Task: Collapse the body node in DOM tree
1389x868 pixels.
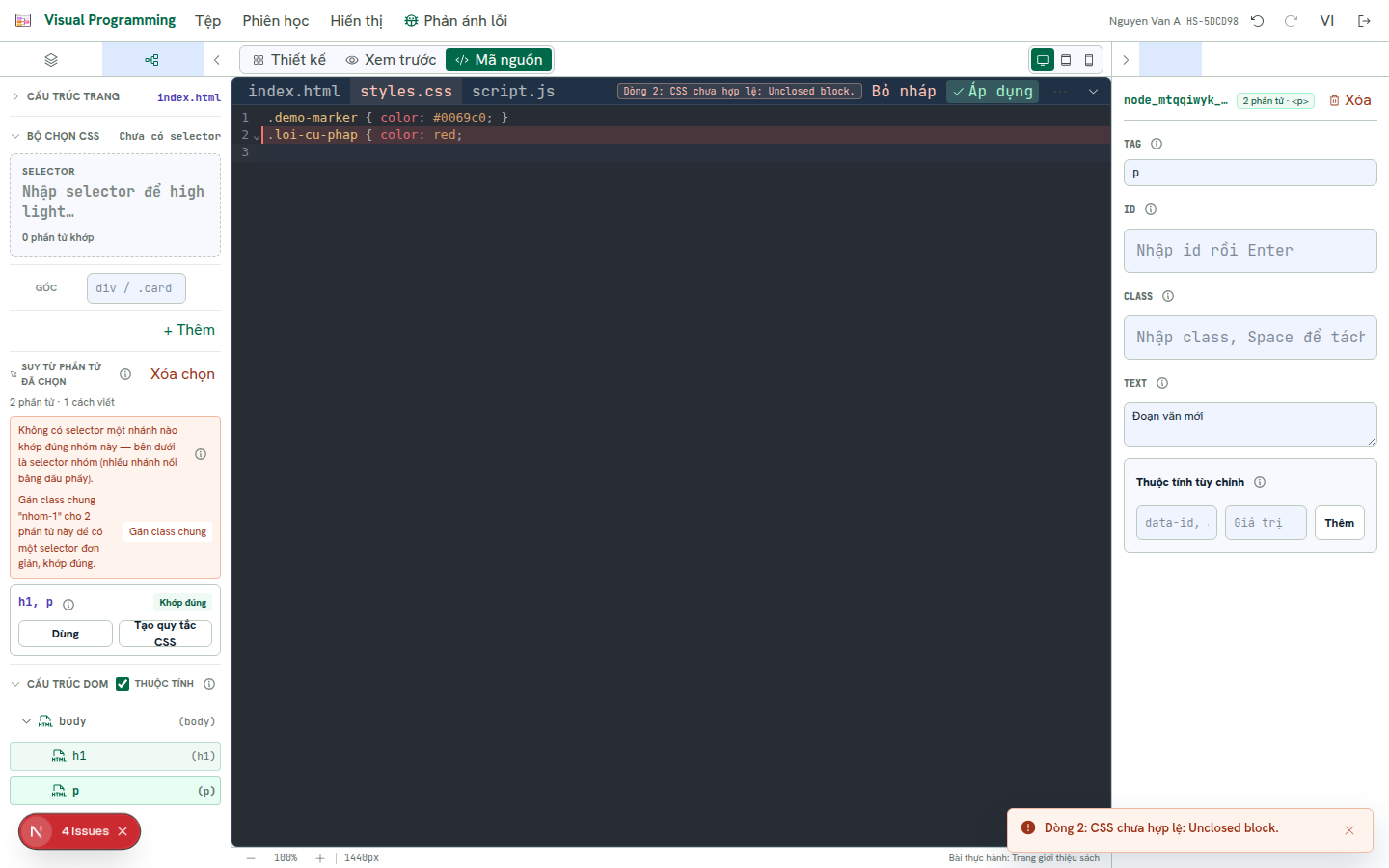Action: [26, 721]
